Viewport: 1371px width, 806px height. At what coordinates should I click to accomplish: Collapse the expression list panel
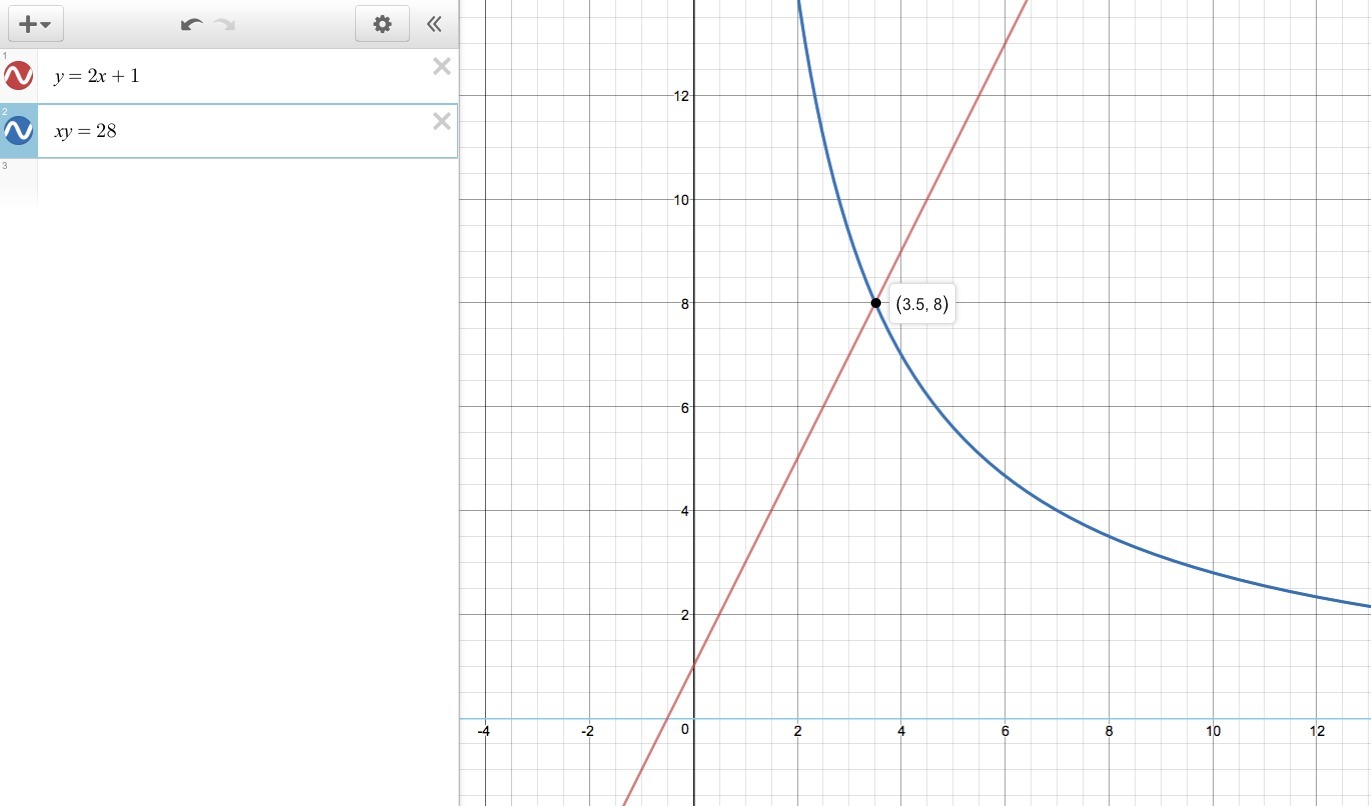click(x=434, y=24)
